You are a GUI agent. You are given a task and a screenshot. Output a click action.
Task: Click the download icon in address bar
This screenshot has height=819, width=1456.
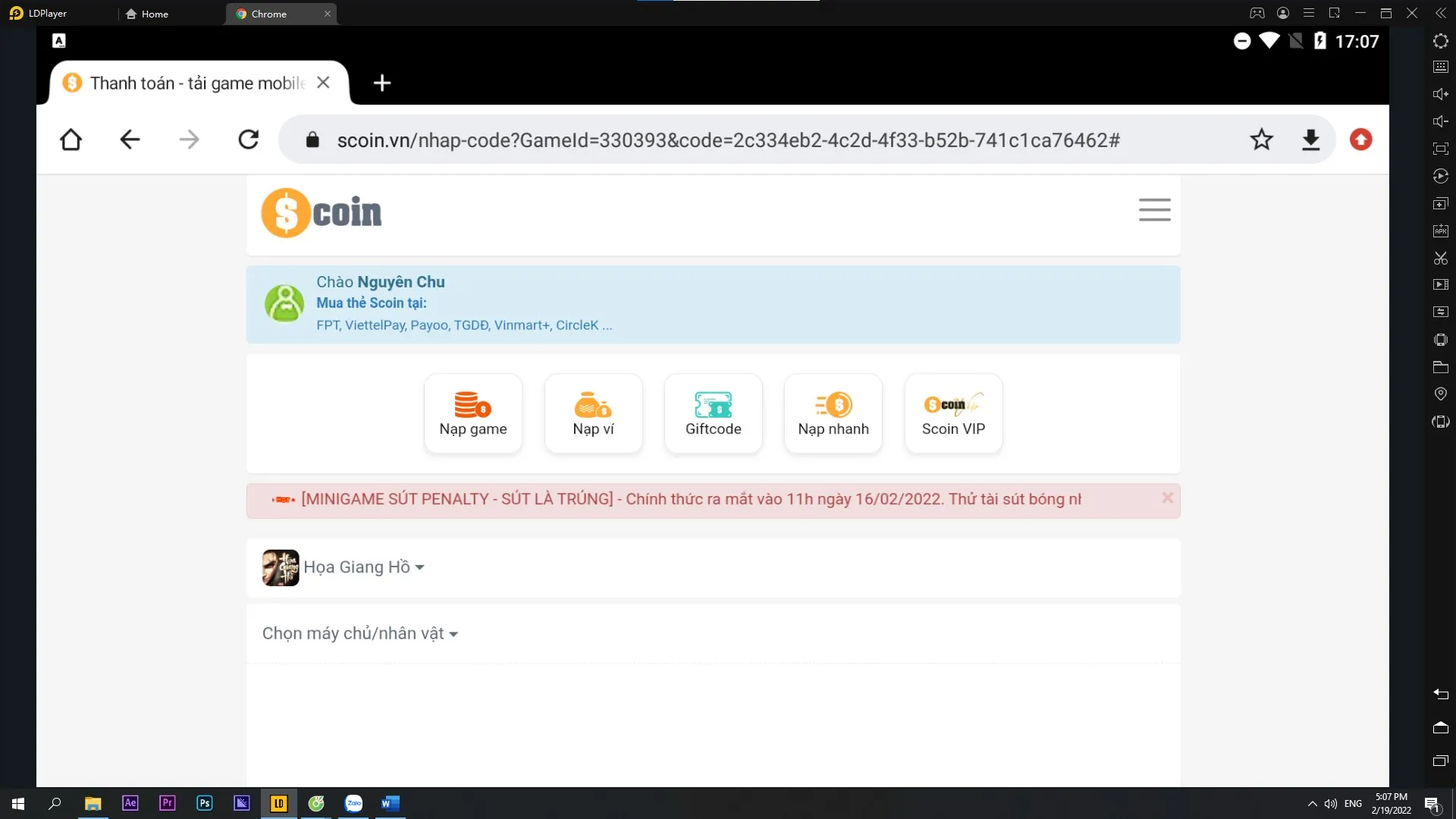[1311, 139]
